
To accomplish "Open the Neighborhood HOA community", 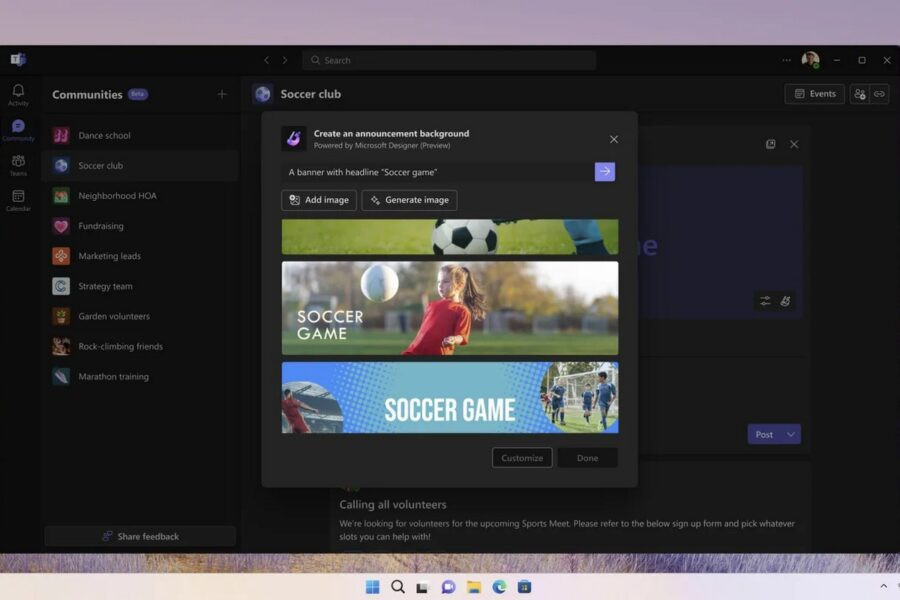I will 141,196.
